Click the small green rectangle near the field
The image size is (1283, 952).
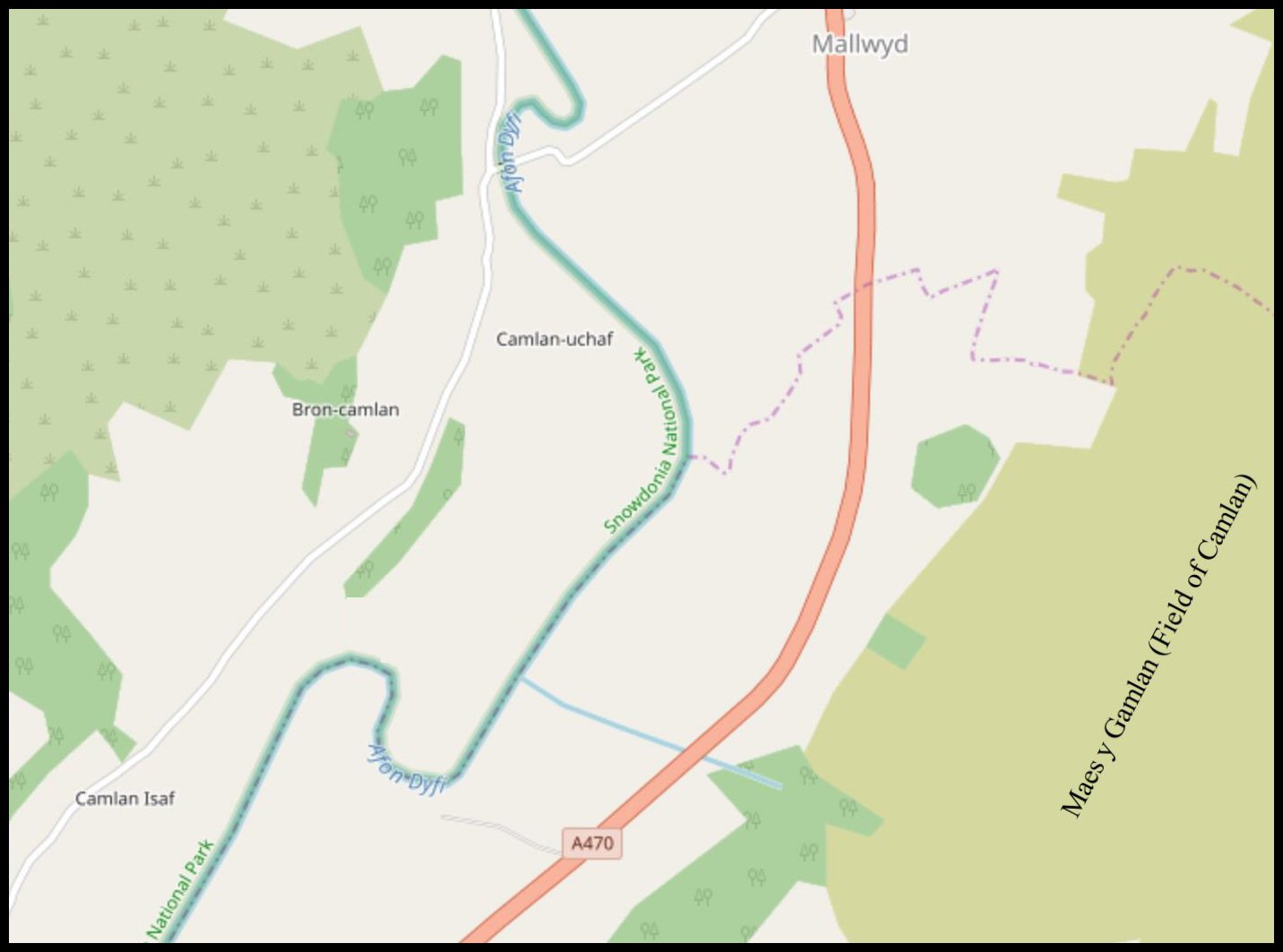tap(896, 641)
